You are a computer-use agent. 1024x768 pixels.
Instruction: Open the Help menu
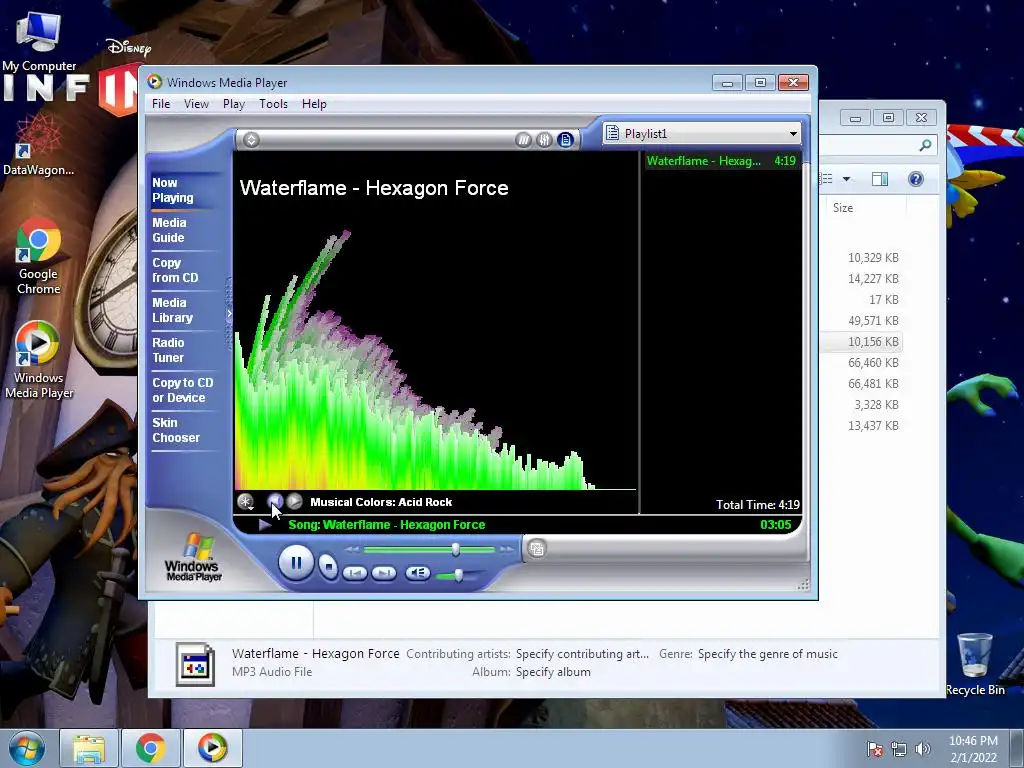314,104
